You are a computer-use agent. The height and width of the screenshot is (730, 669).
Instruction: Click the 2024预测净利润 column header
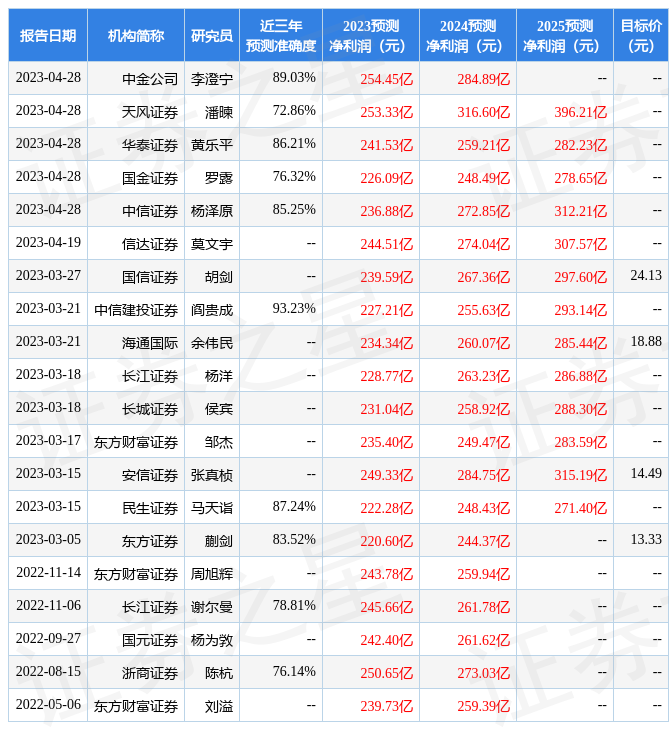click(x=468, y=35)
